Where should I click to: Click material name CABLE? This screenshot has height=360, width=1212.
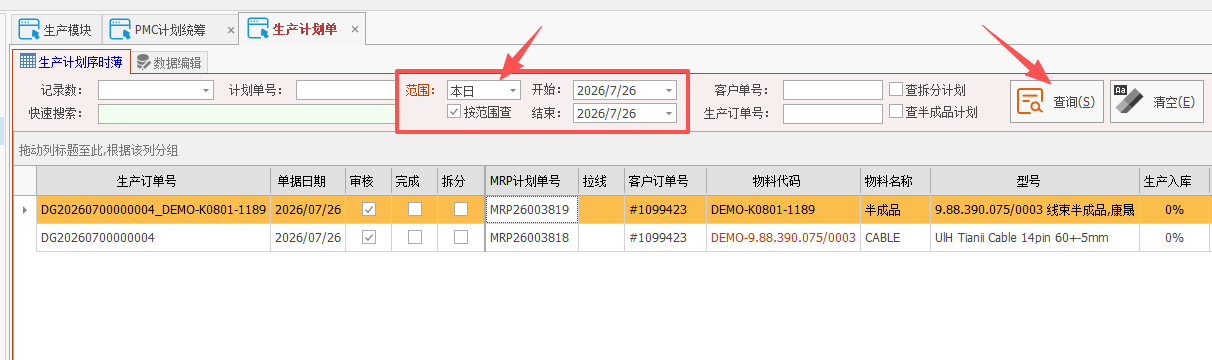tap(895, 237)
